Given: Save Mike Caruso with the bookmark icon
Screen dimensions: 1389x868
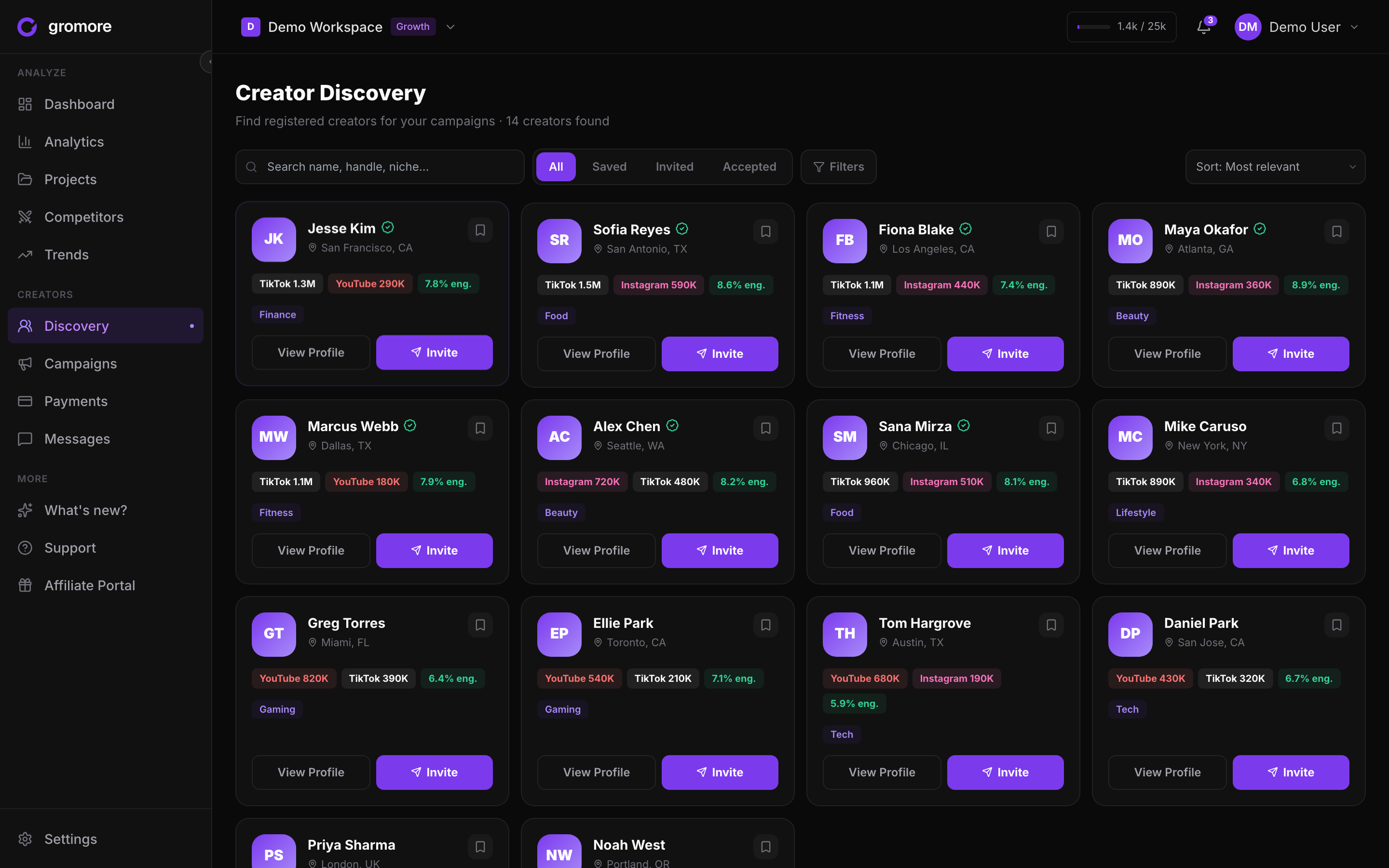Looking at the screenshot, I should (1337, 428).
